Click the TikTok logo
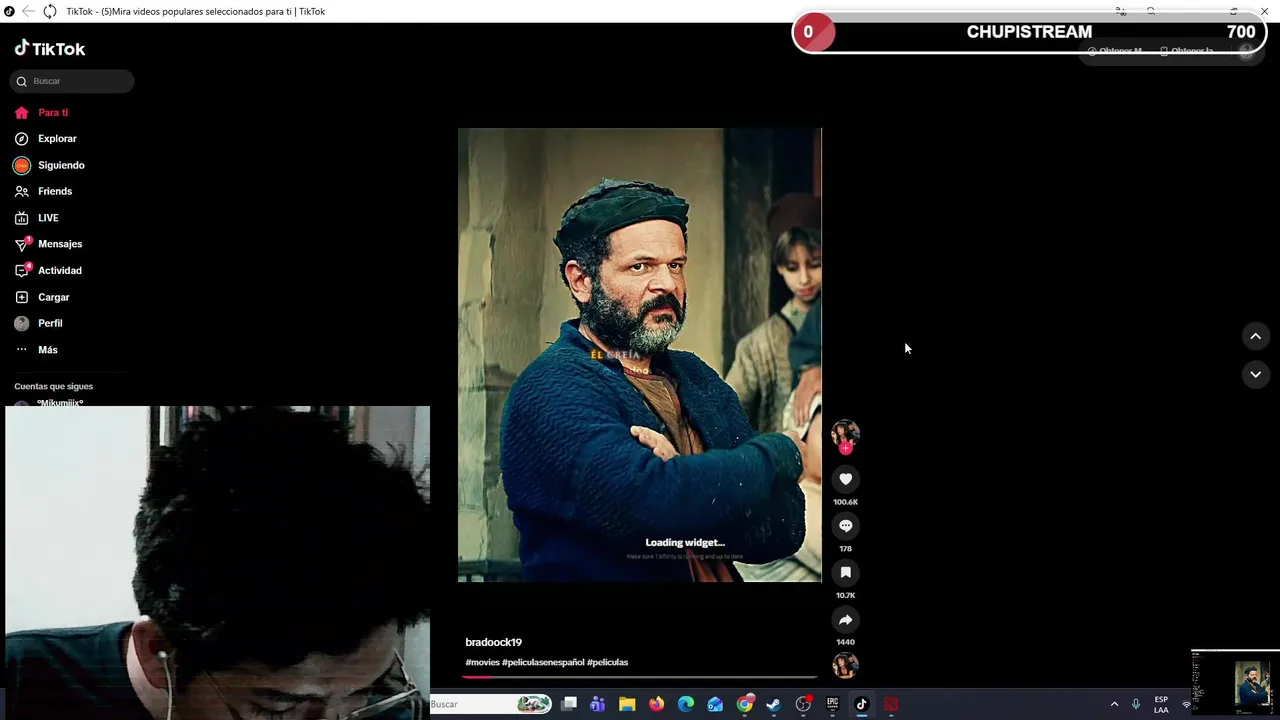The width and height of the screenshot is (1280, 720). (x=50, y=49)
